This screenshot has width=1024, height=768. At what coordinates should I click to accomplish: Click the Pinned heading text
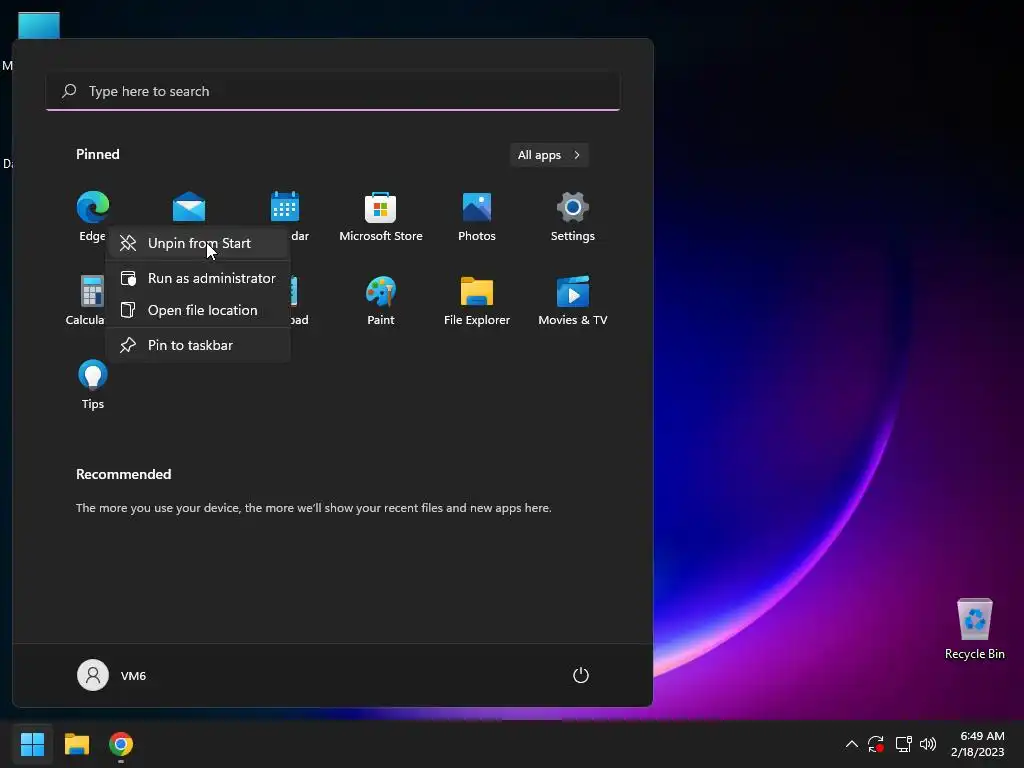(x=97, y=154)
